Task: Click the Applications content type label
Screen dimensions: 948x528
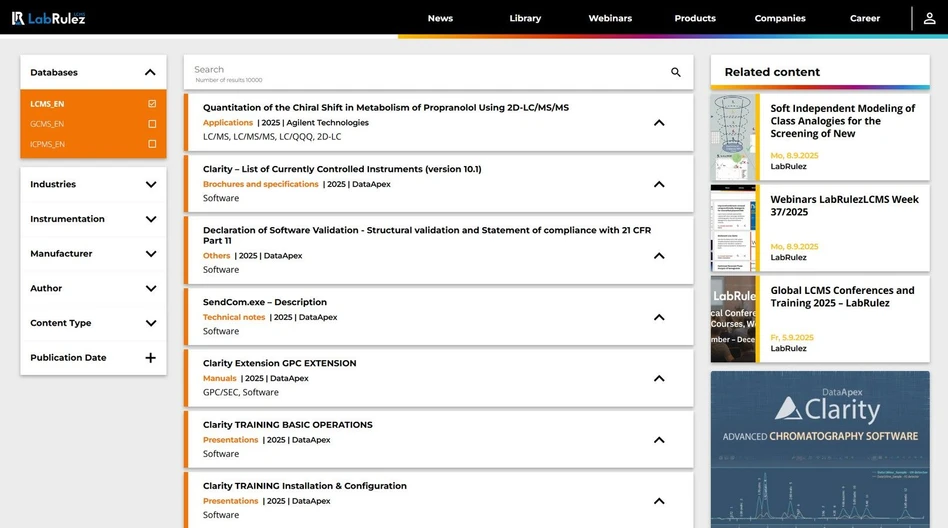Action: [x=228, y=122]
